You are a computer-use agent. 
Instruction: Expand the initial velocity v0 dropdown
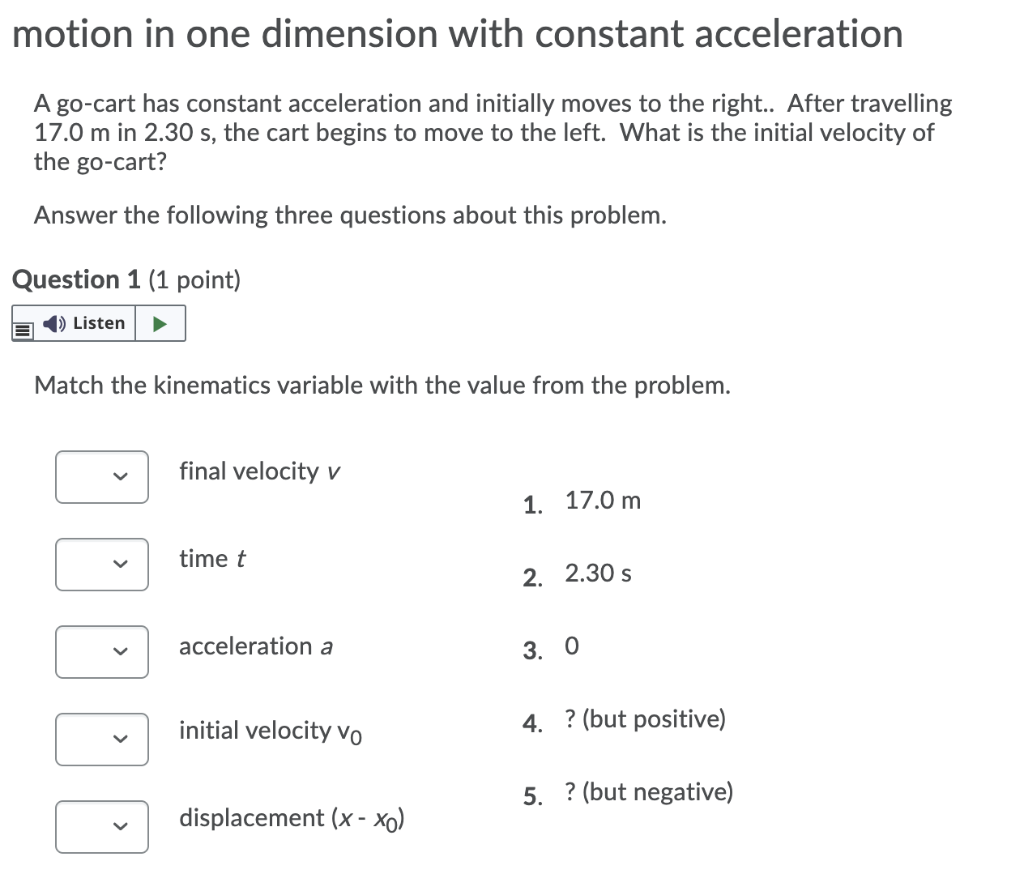pos(101,739)
